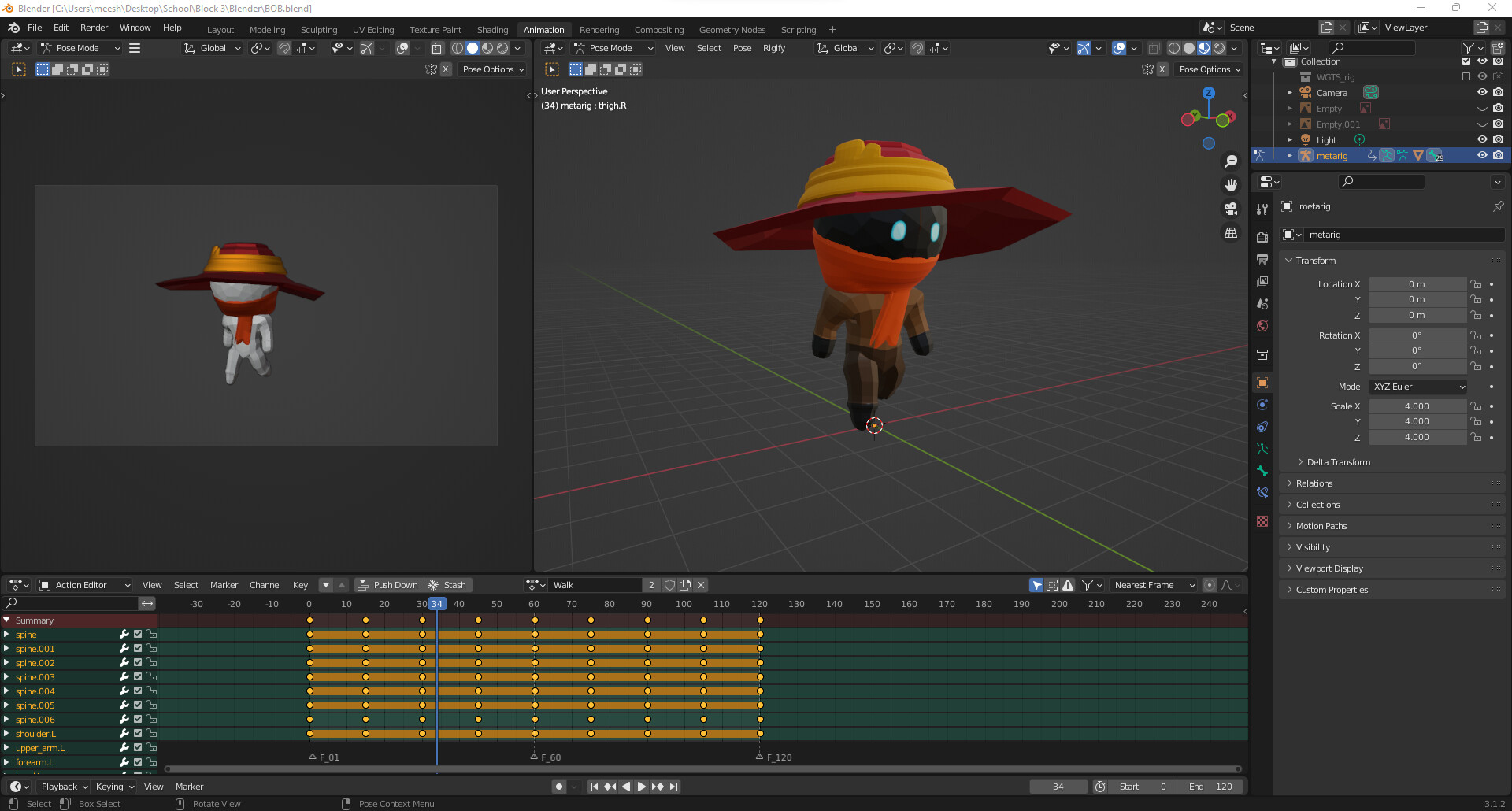
Task: Toggle the camera view icon in viewport
Action: pos(1230,209)
